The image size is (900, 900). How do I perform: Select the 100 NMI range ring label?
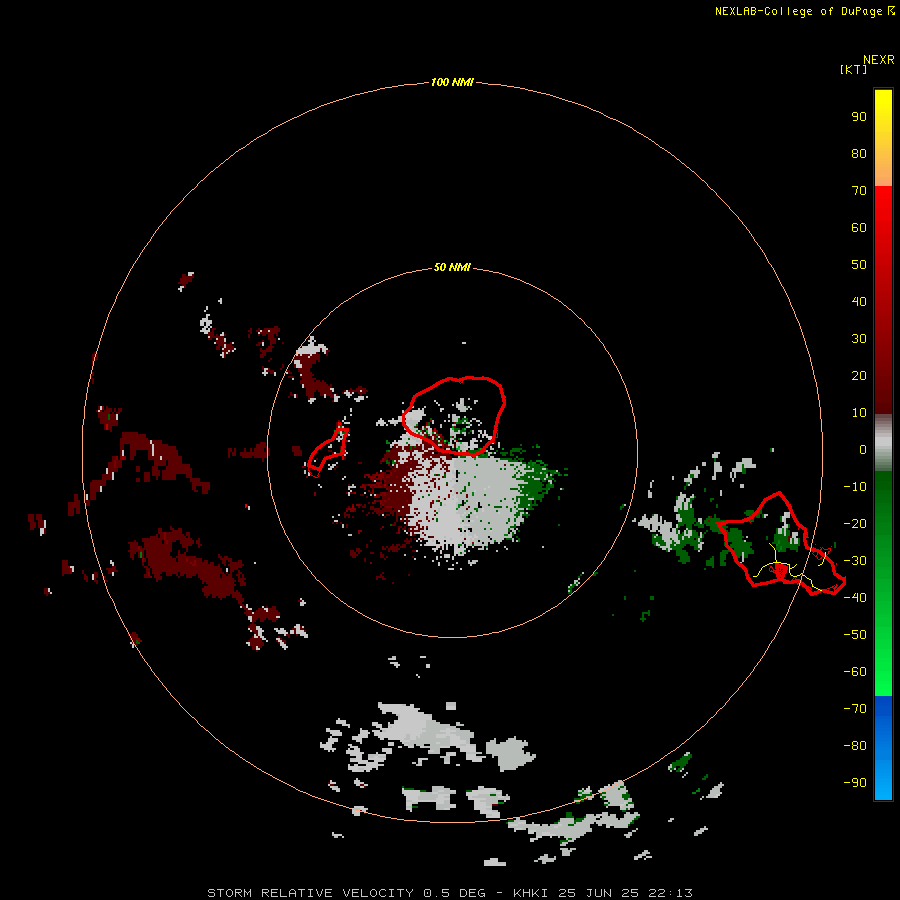[x=452, y=82]
